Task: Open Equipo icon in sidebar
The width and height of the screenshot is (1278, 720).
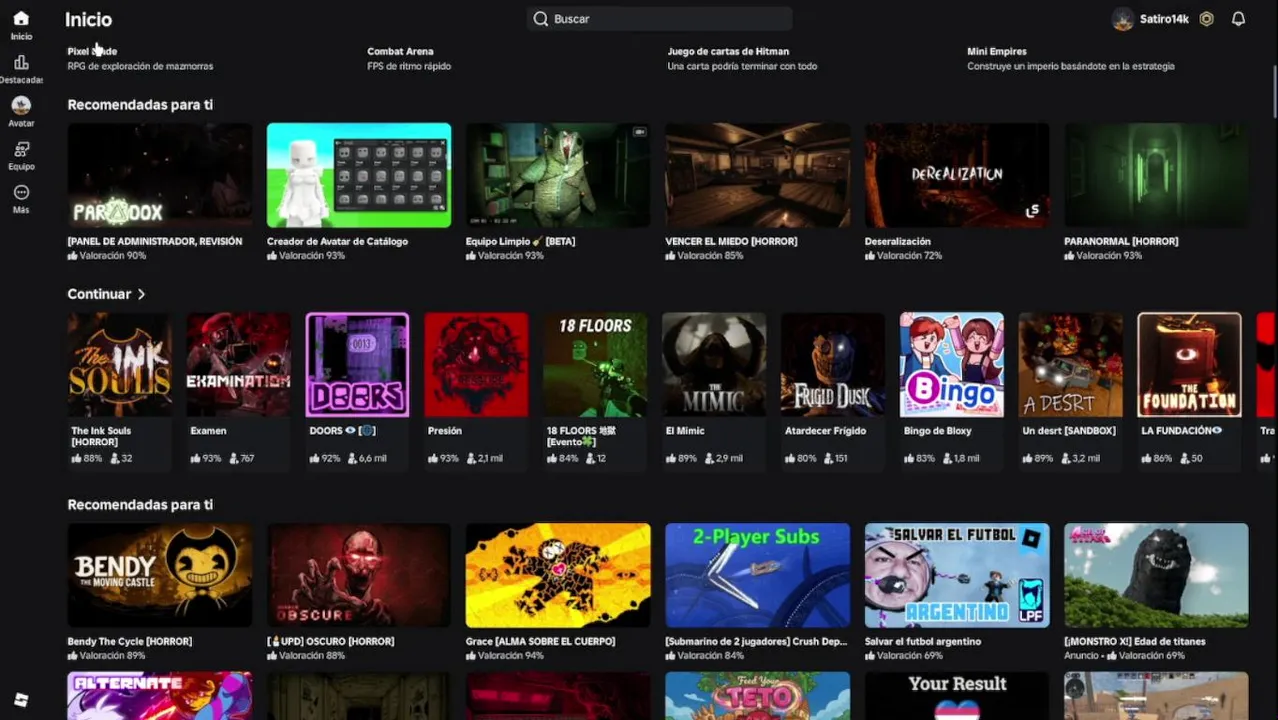Action: click(x=21, y=149)
